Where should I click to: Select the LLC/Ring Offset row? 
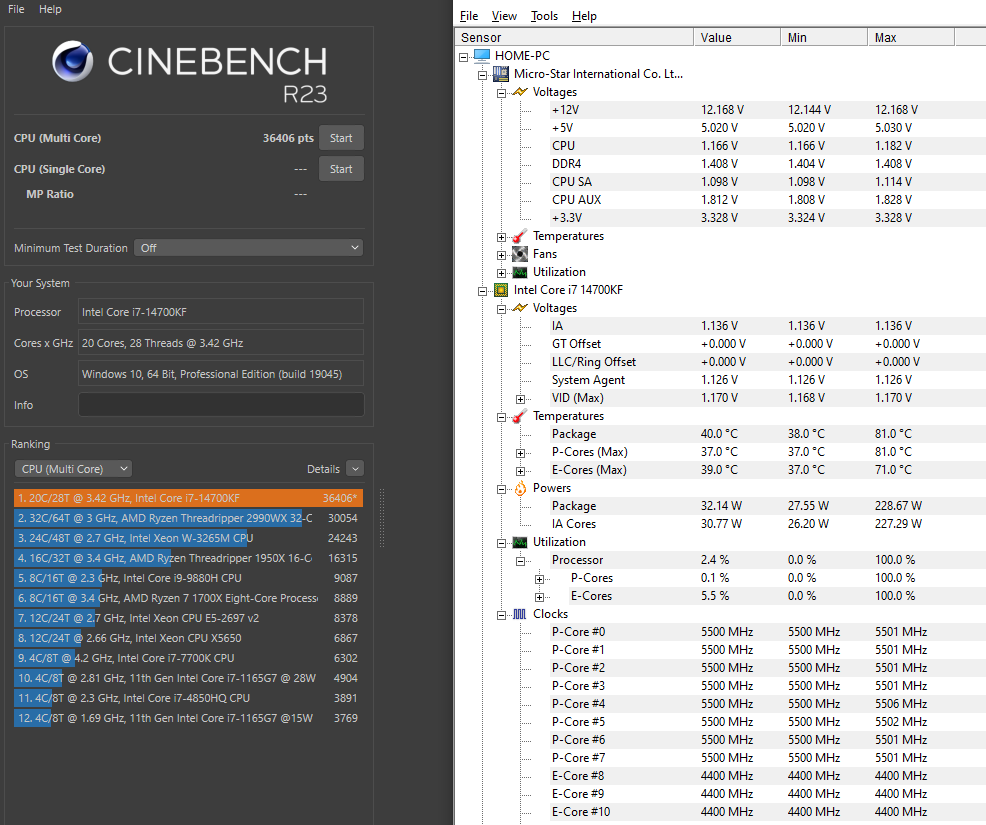tap(767, 362)
